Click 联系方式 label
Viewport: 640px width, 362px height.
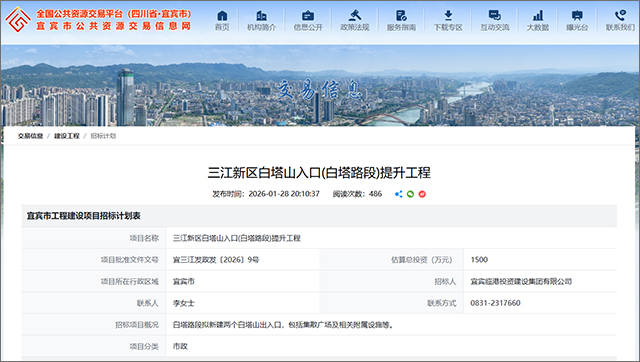click(442, 303)
